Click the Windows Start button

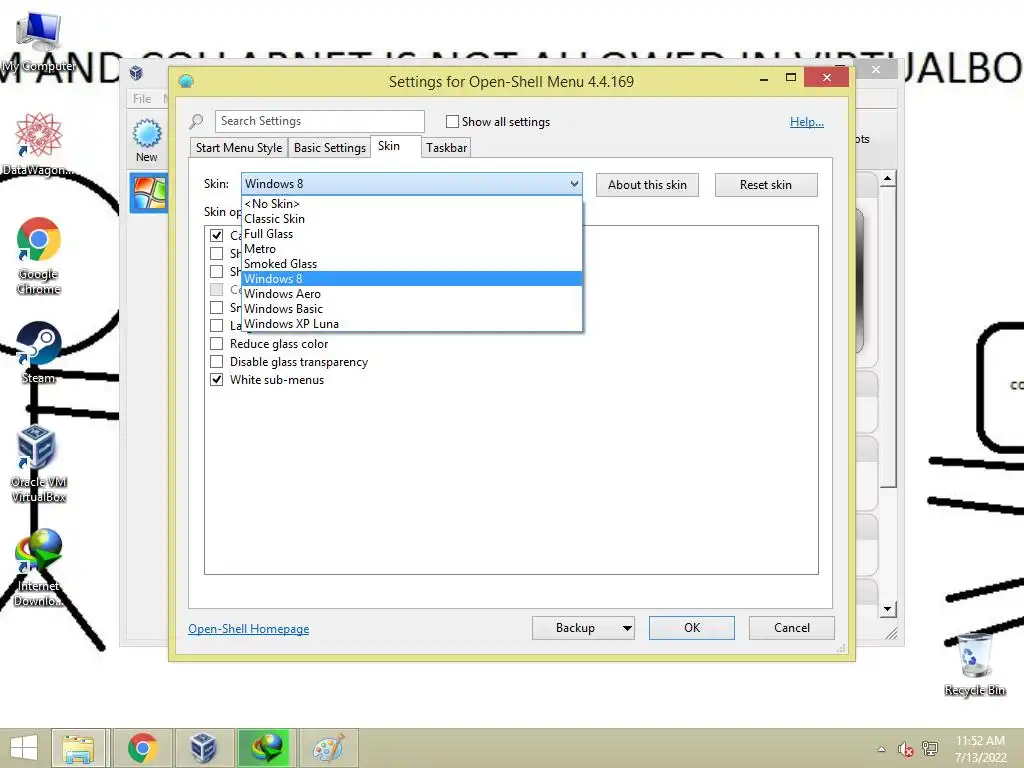tap(24, 748)
